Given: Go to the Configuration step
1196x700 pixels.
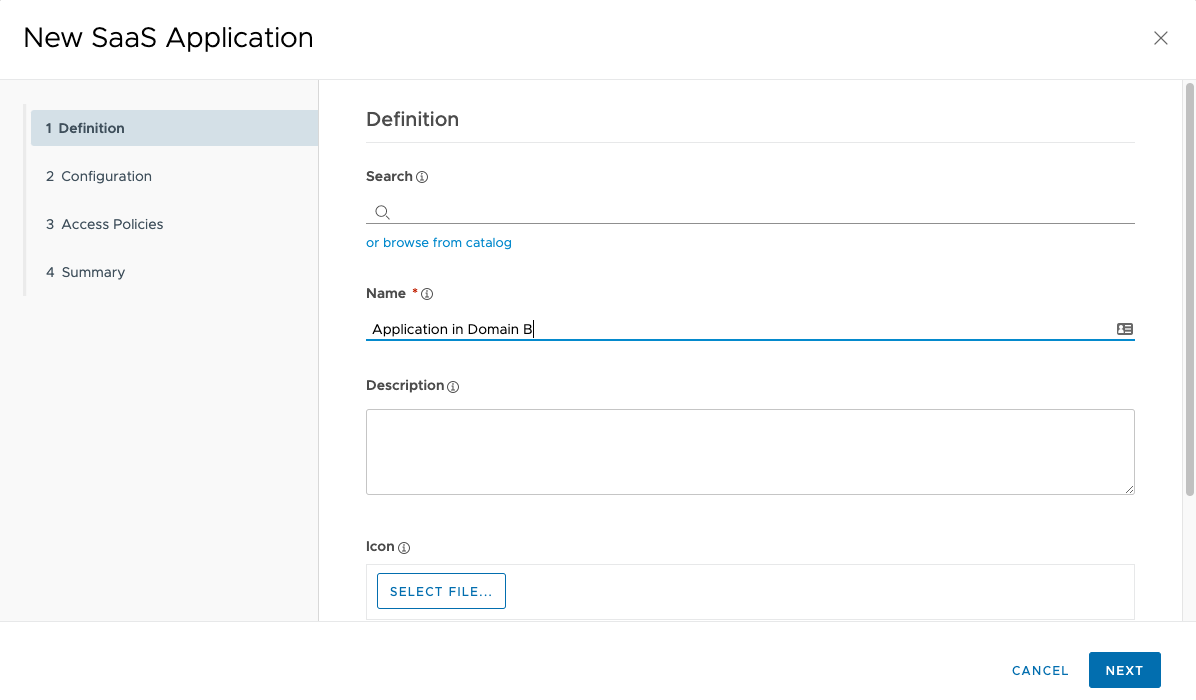Looking at the screenshot, I should tap(106, 176).
